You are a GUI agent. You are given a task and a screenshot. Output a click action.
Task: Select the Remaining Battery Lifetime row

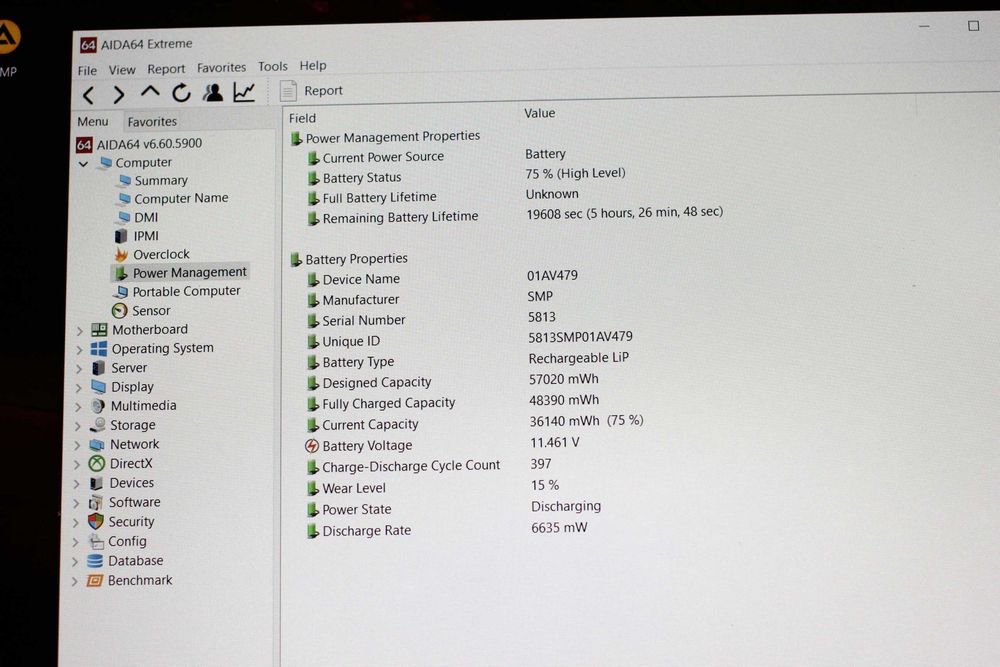click(x=517, y=216)
